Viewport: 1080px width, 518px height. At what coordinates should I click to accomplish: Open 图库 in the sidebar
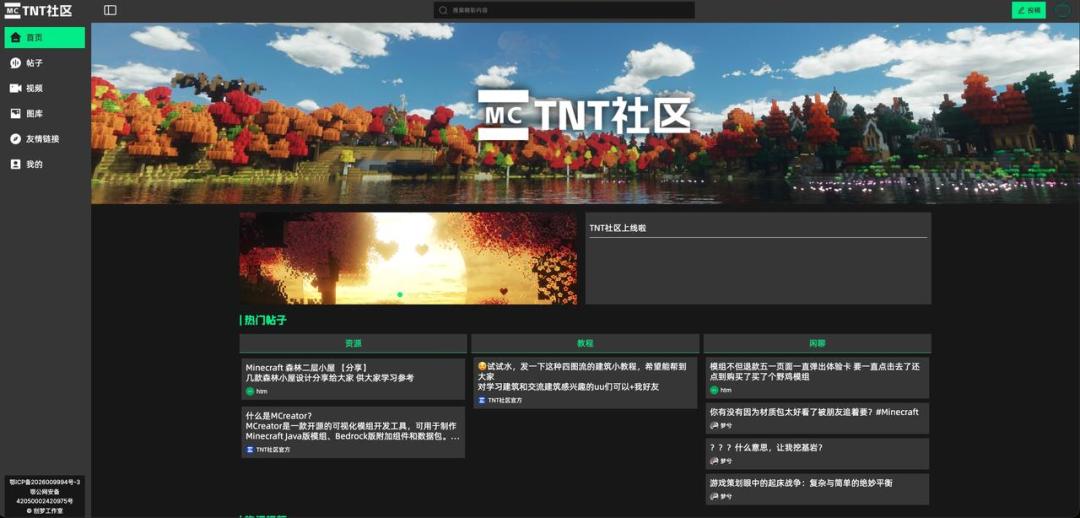click(45, 114)
